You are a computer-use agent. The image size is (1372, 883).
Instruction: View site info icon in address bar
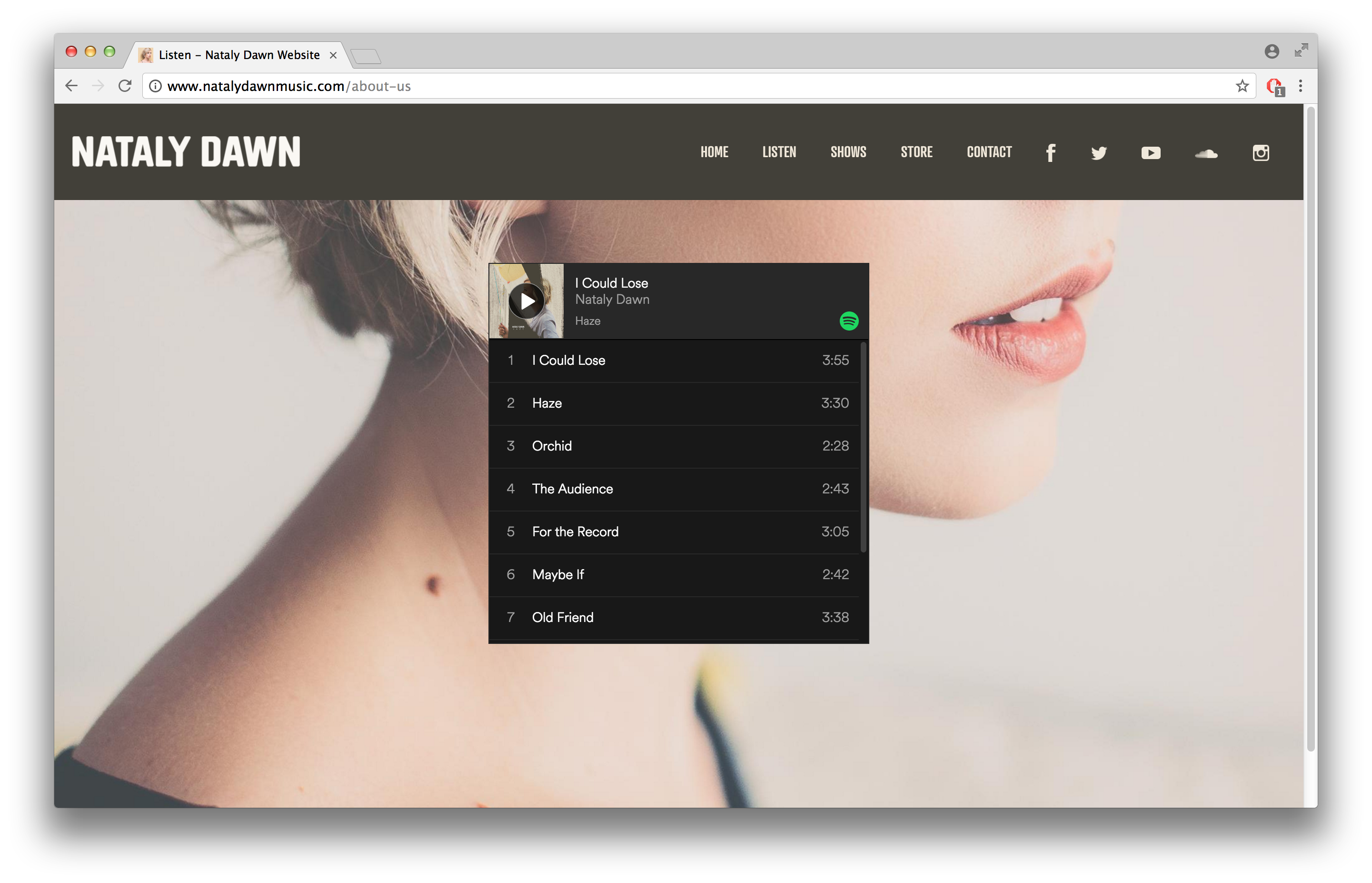(x=155, y=86)
